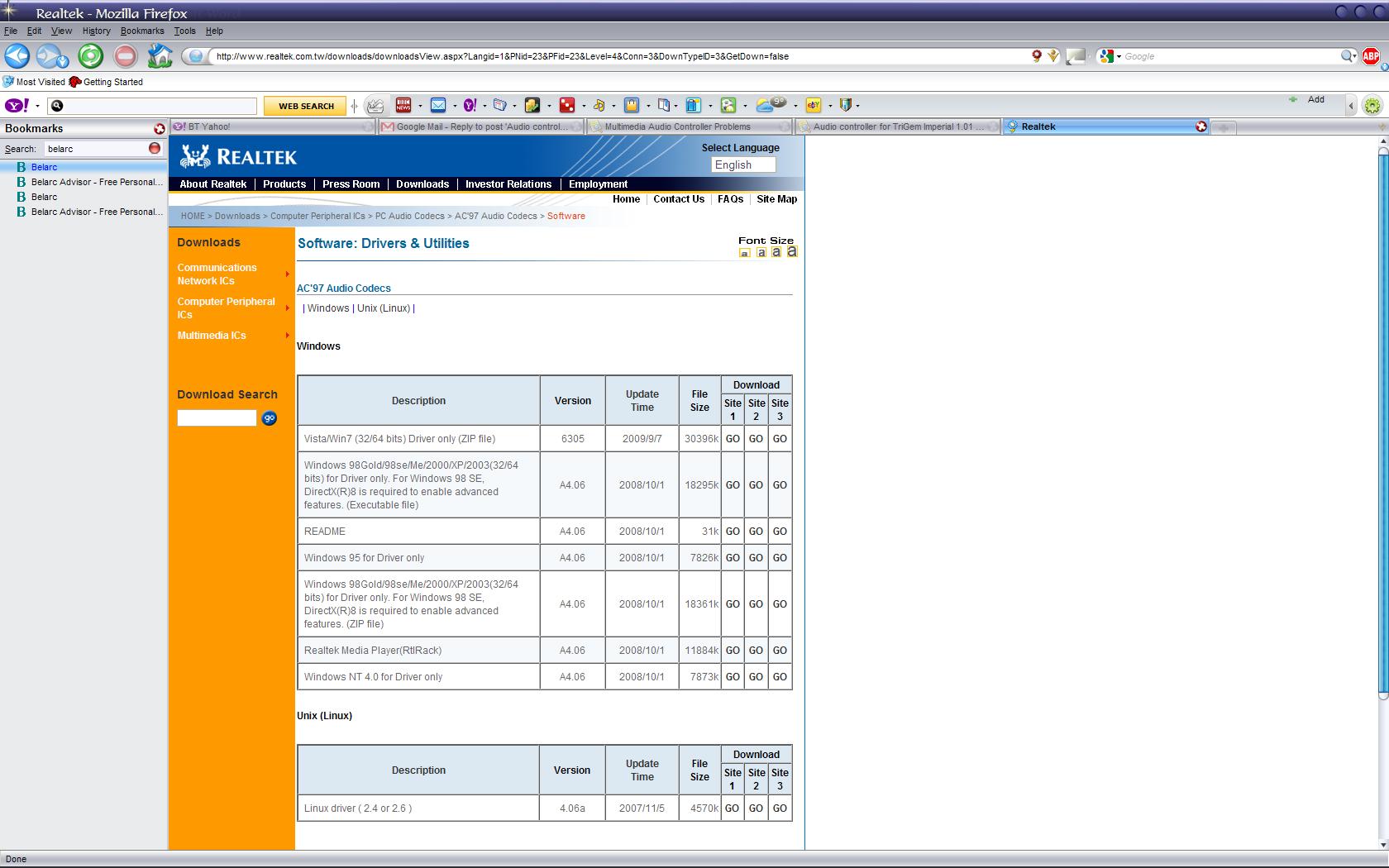Image resolution: width=1389 pixels, height=868 pixels.
Task: Click the eBay toolbar button
Action: (x=814, y=105)
